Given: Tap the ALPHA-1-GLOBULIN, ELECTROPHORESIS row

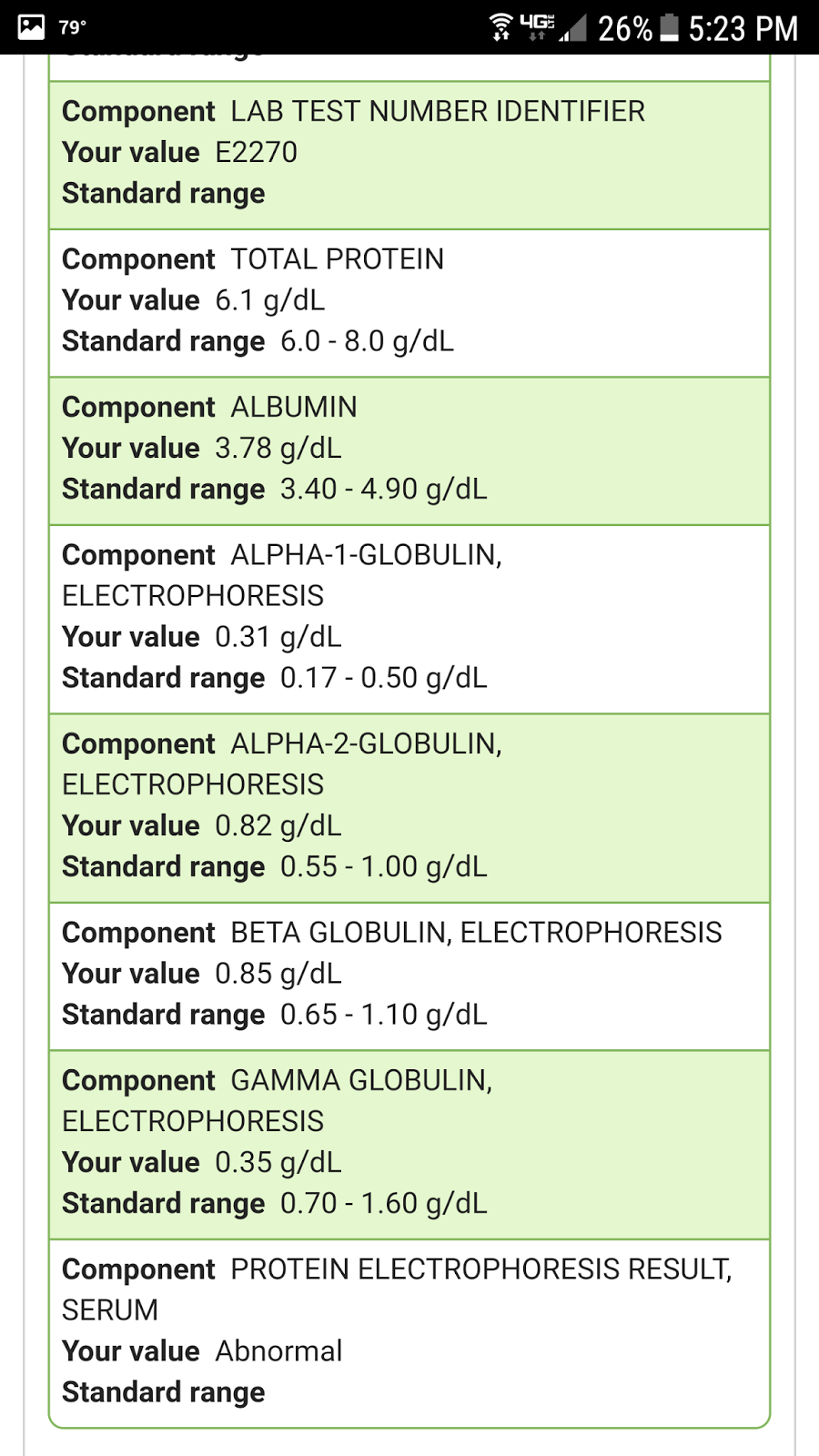Looking at the screenshot, I should 409,620.
